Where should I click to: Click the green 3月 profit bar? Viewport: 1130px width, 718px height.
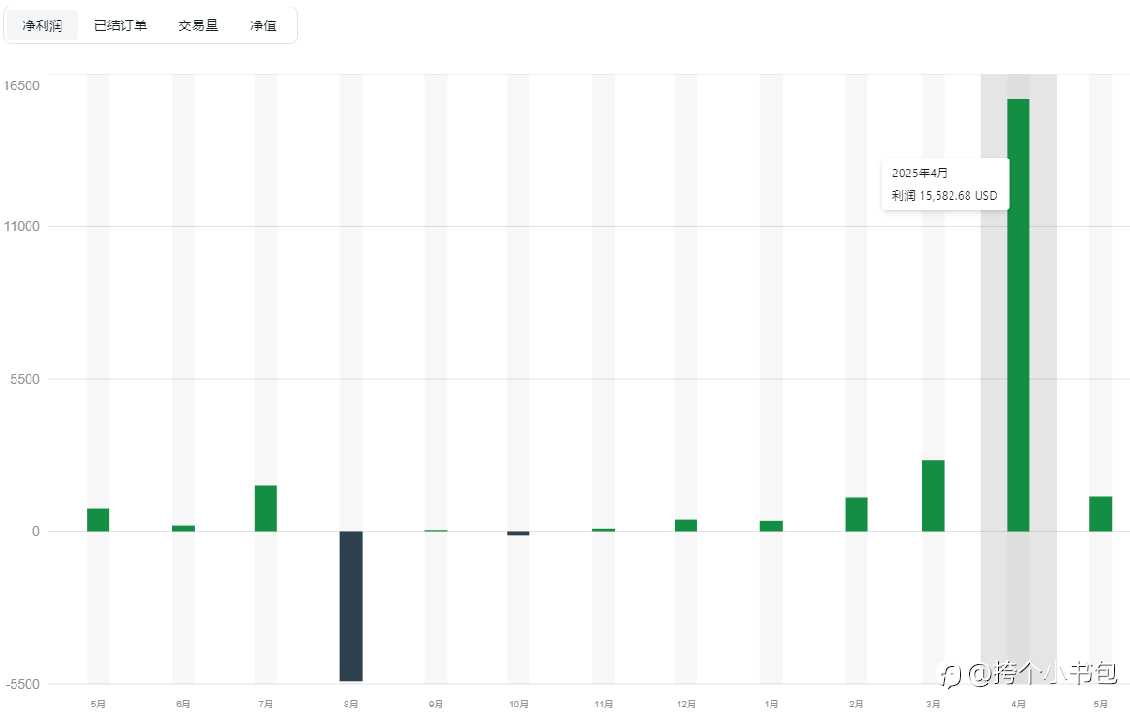pos(933,495)
